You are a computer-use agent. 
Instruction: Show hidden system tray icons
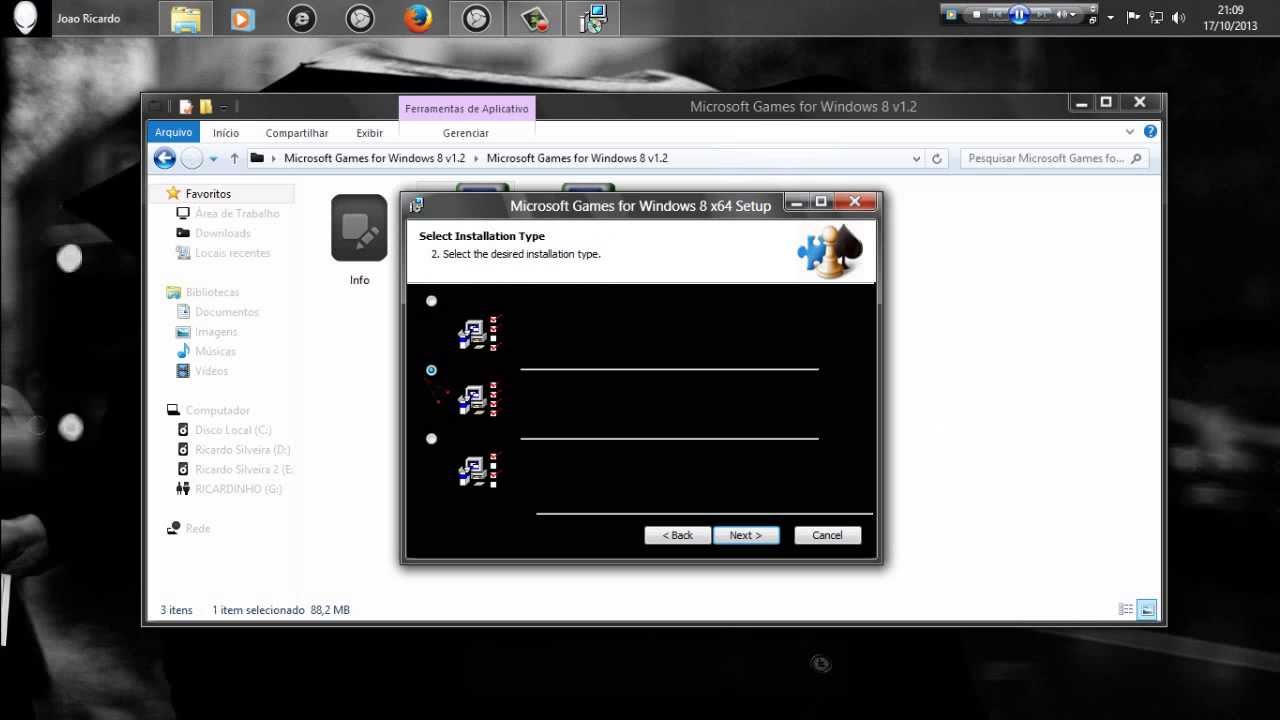(1110, 17)
